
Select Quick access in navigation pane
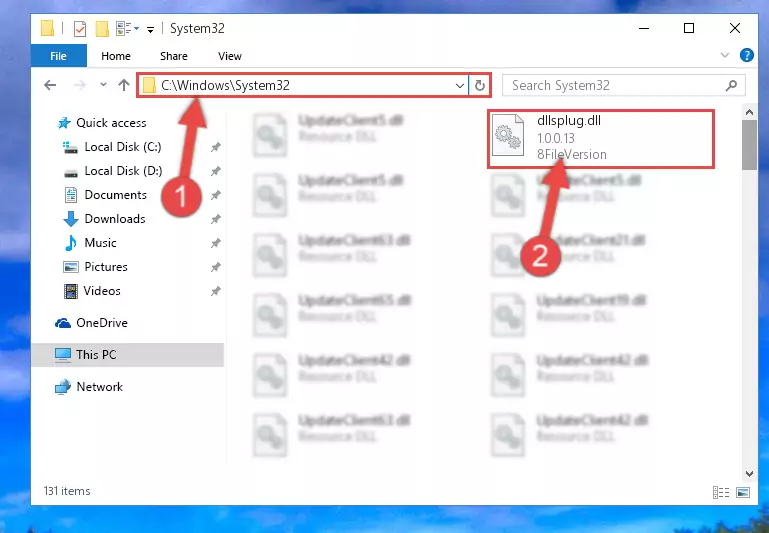[x=111, y=123]
